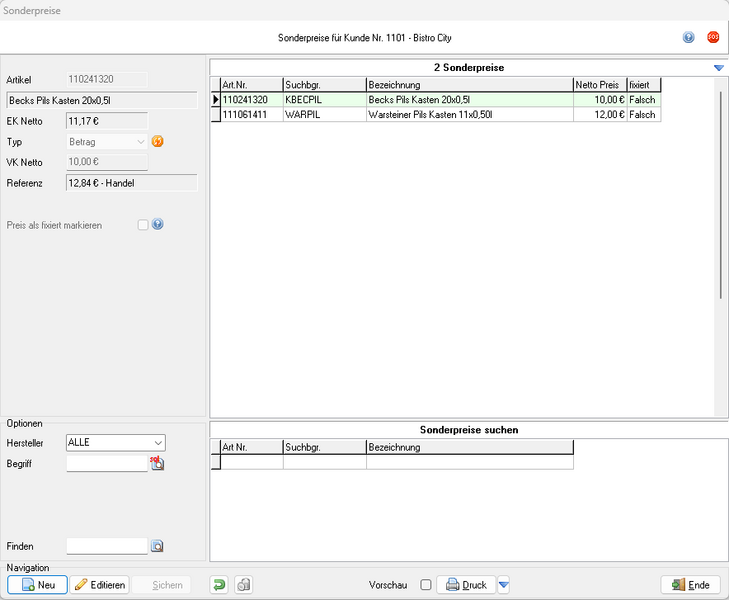729x600 pixels.
Task: Click the Artikel number field 110241320
Action: (x=107, y=79)
